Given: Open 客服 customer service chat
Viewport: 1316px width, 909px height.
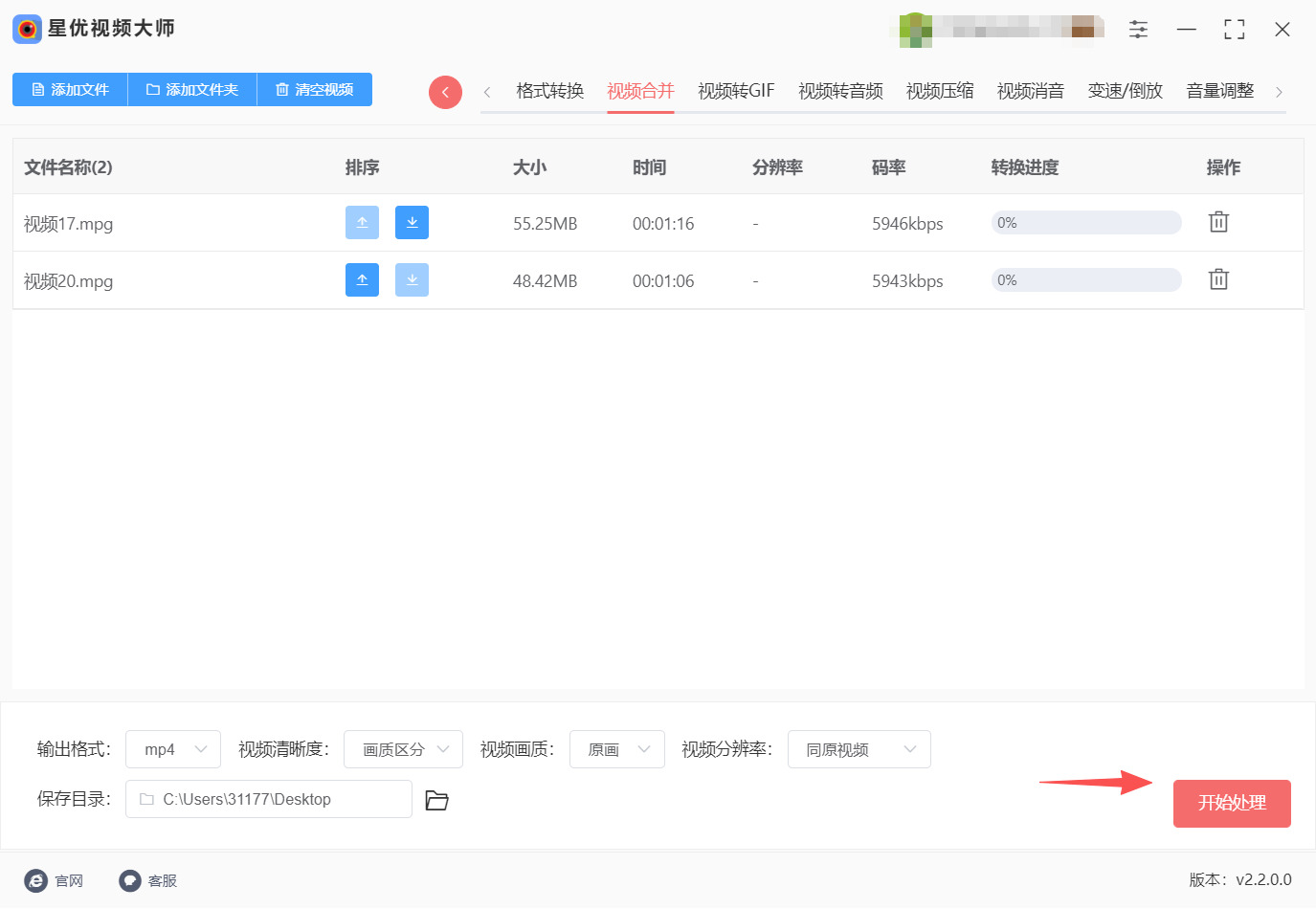Looking at the screenshot, I should coord(148,880).
